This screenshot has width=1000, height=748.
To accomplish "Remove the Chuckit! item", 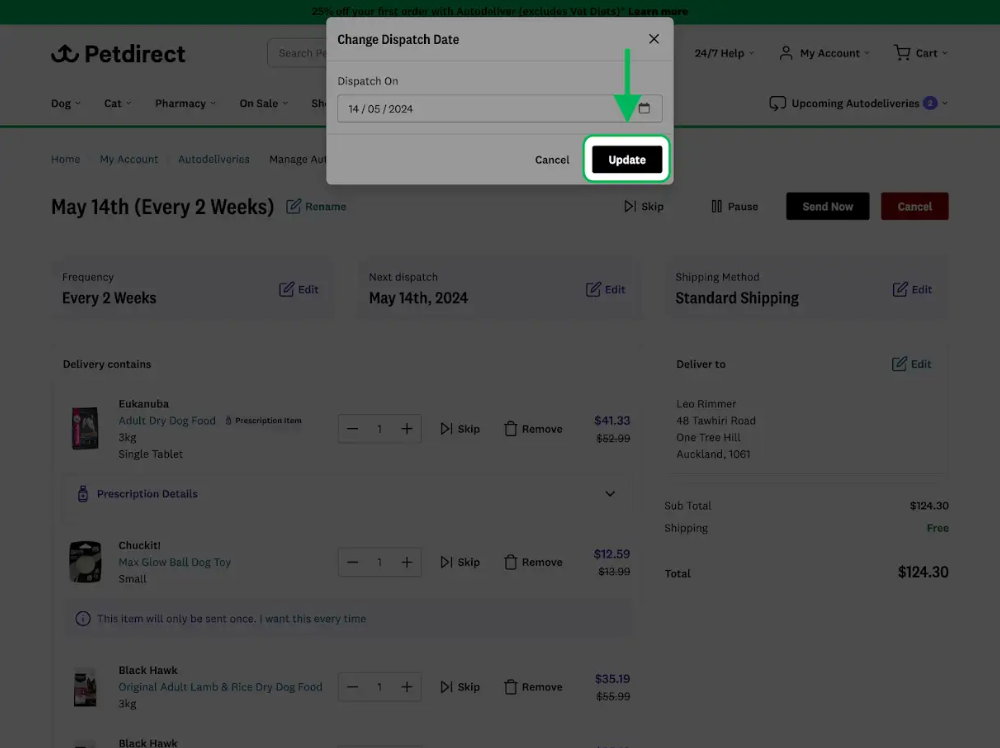I will click(x=533, y=562).
